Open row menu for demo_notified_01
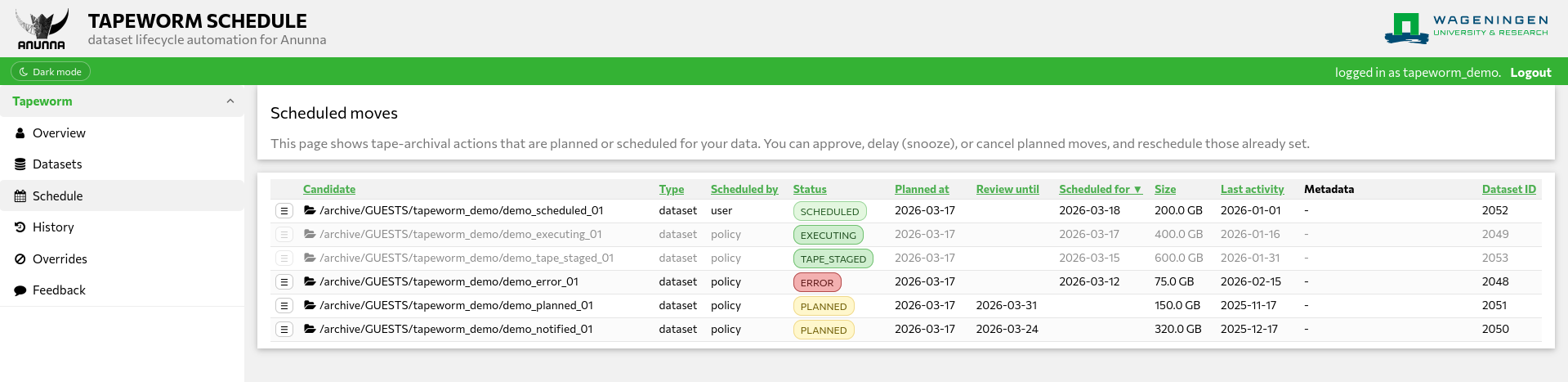The width and height of the screenshot is (1568, 382). 284,330
